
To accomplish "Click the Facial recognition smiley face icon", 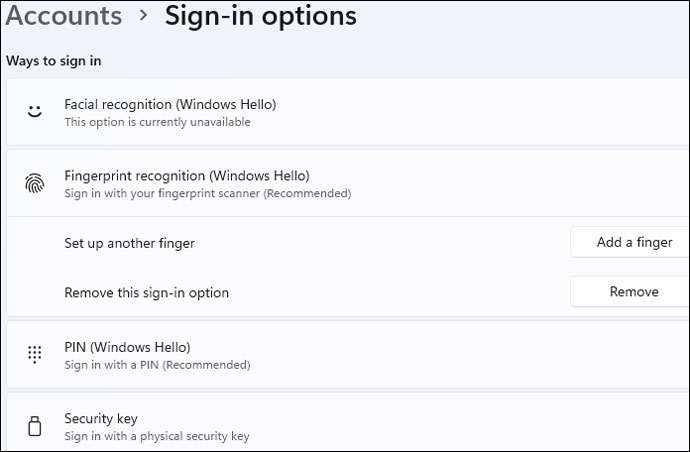I will click(x=35, y=112).
